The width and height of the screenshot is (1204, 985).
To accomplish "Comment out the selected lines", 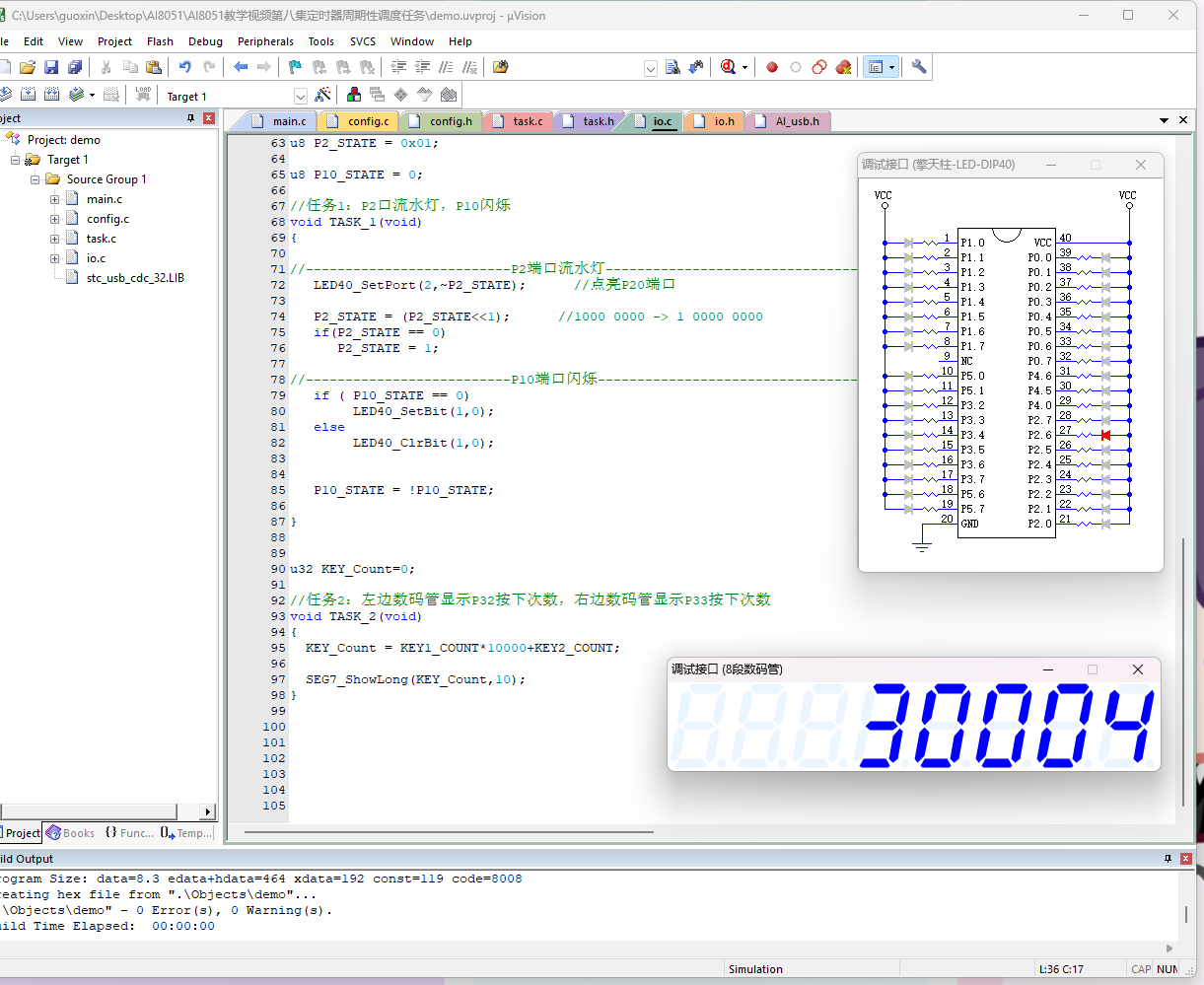I will tap(446, 67).
